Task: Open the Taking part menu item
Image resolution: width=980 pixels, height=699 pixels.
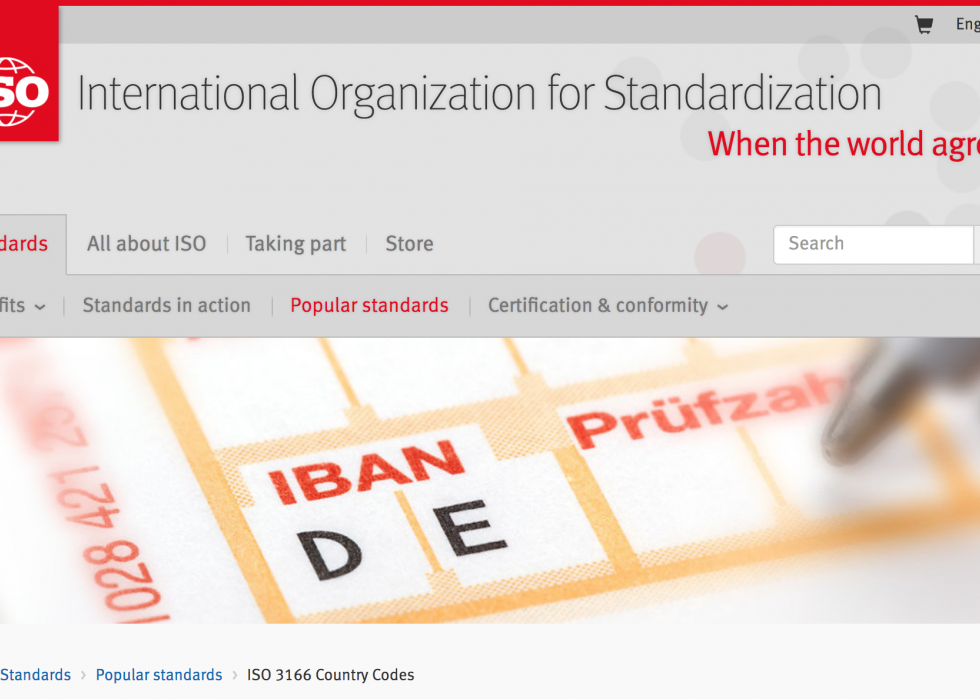Action: click(296, 244)
